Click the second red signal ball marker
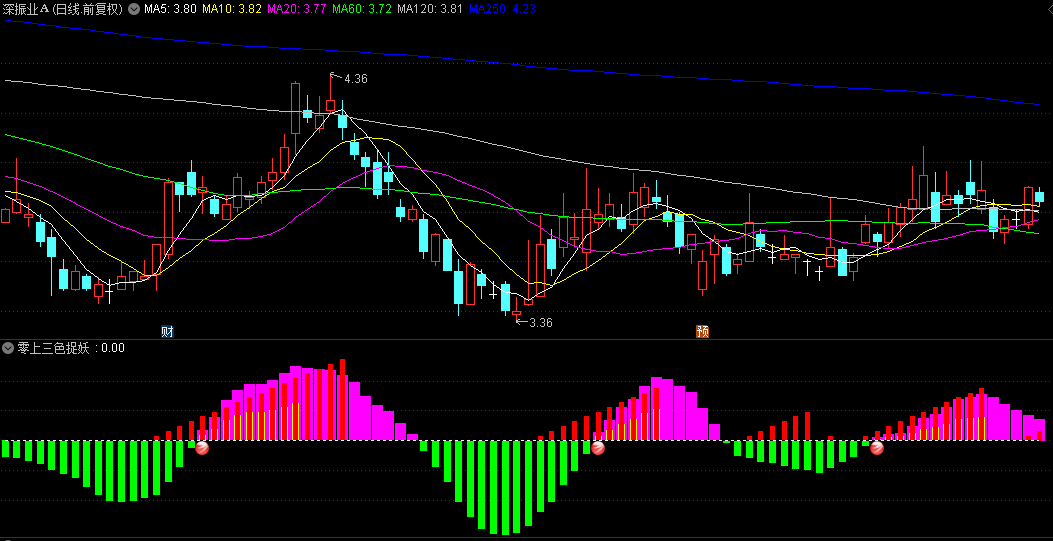 [598, 448]
